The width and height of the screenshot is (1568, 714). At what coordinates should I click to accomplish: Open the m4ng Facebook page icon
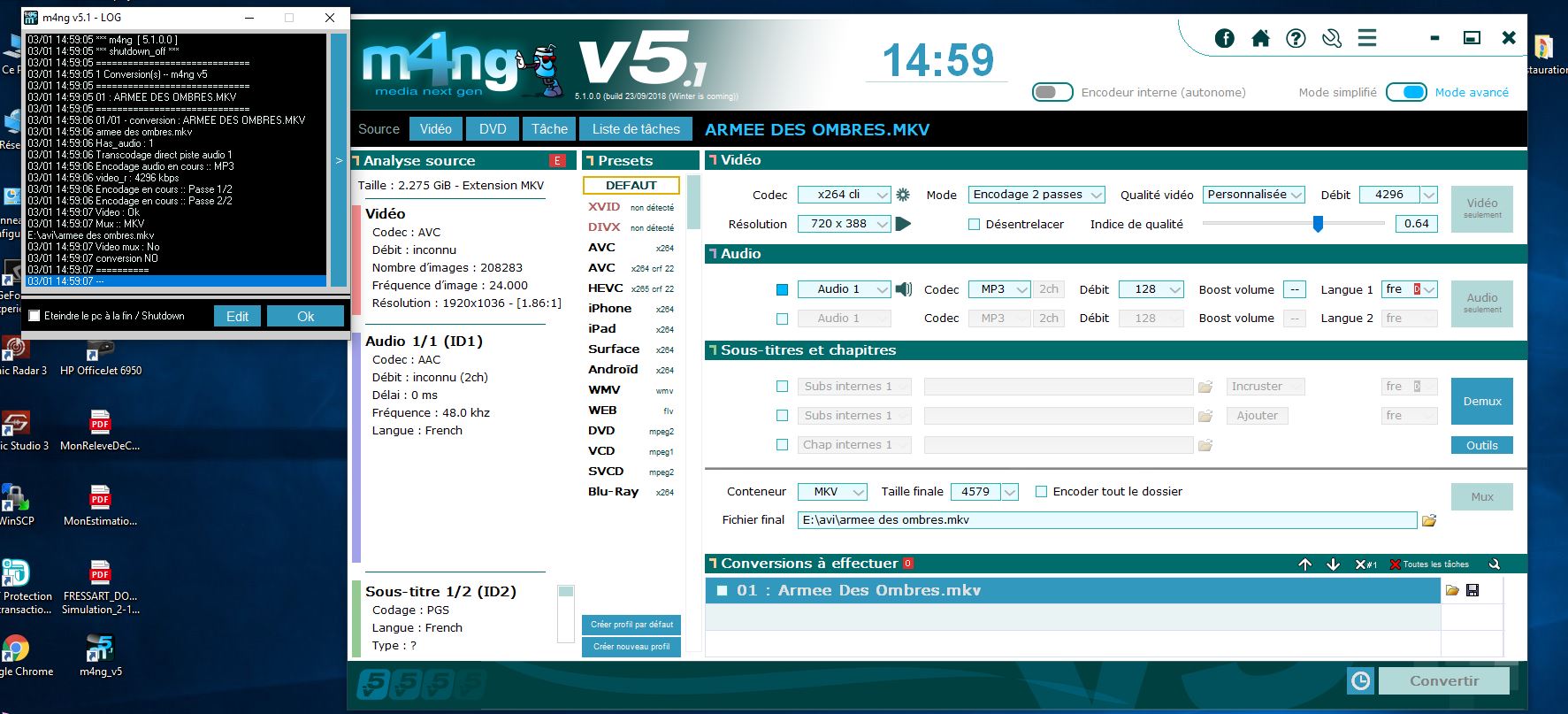click(1225, 38)
